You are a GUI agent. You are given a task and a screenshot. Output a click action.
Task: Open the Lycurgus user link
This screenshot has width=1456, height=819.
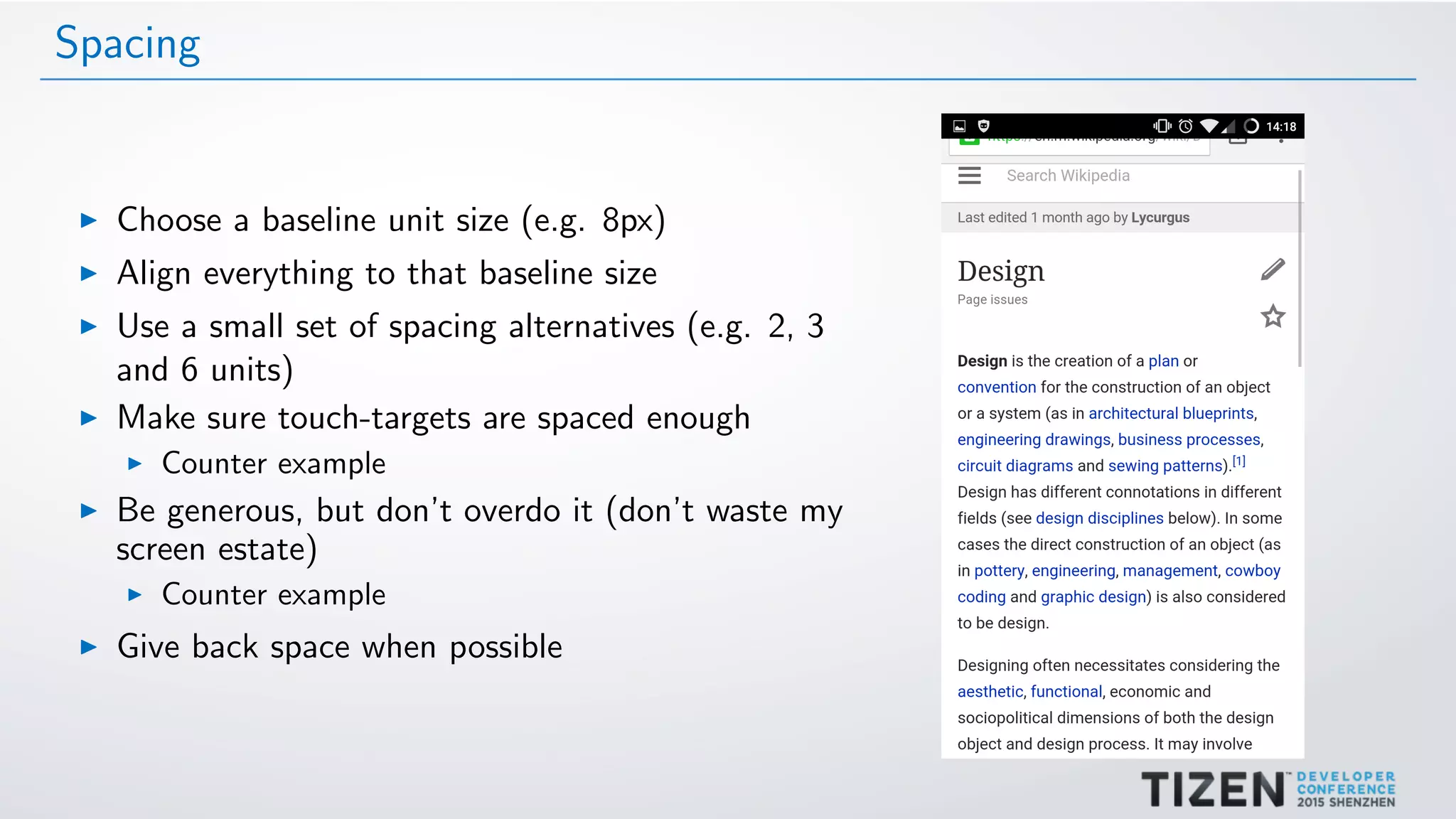pyautogui.click(x=1160, y=218)
